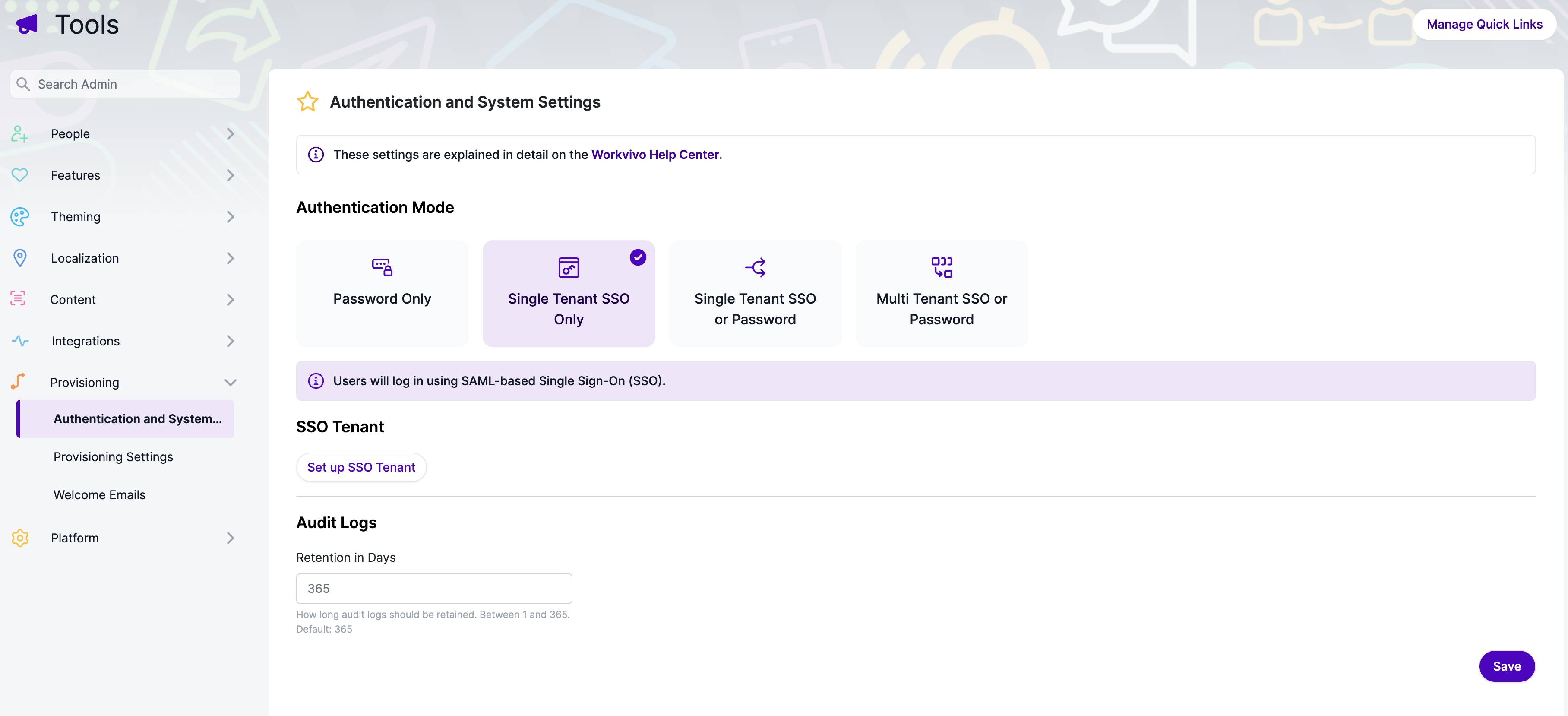Expand the Features menu chevron
The image size is (1568, 716).
(230, 175)
